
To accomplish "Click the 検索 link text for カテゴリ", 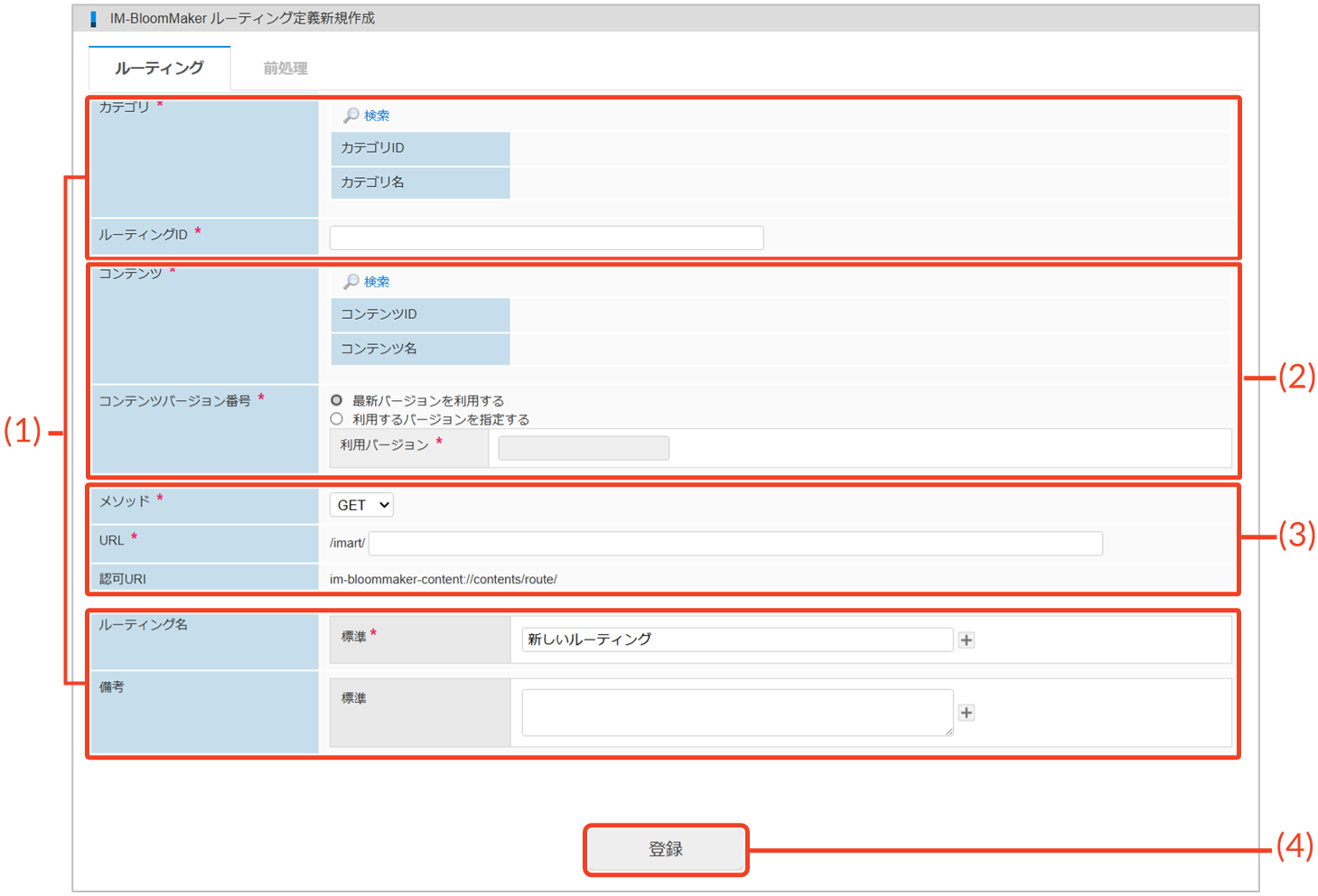I will [x=377, y=116].
